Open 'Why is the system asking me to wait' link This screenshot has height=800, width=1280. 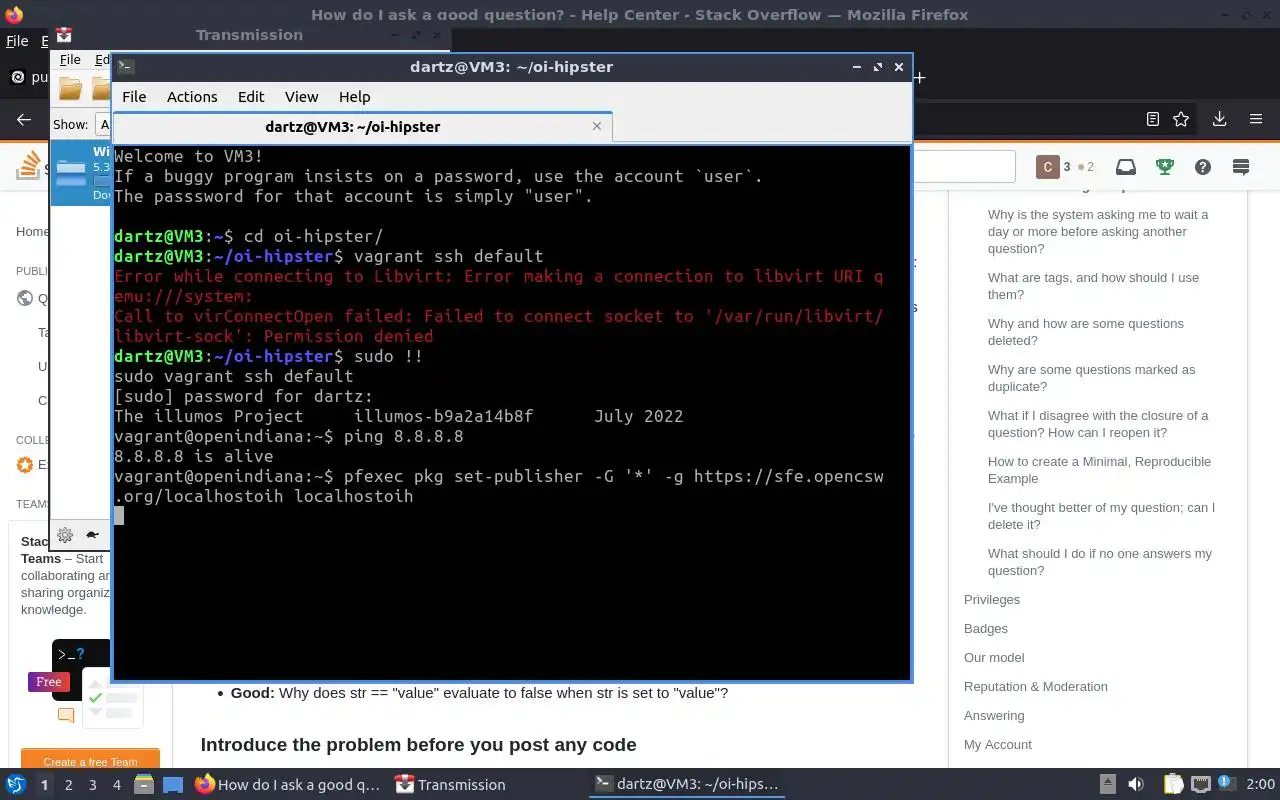tap(1098, 232)
